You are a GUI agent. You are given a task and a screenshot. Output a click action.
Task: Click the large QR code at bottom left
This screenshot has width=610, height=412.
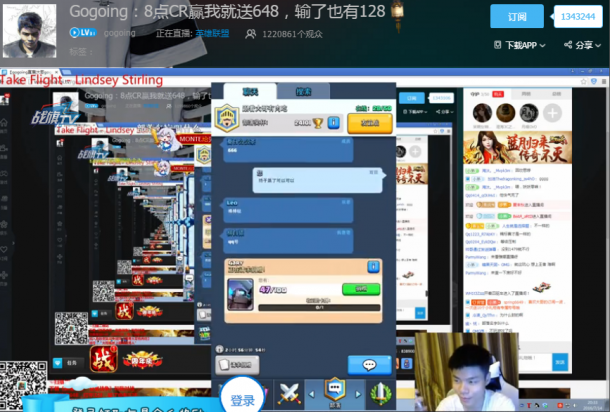click(23, 386)
